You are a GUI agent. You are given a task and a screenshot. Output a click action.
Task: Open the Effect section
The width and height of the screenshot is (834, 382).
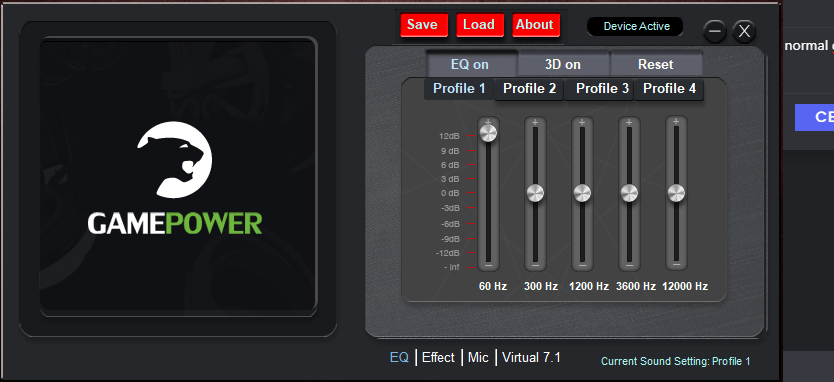pyautogui.click(x=438, y=358)
